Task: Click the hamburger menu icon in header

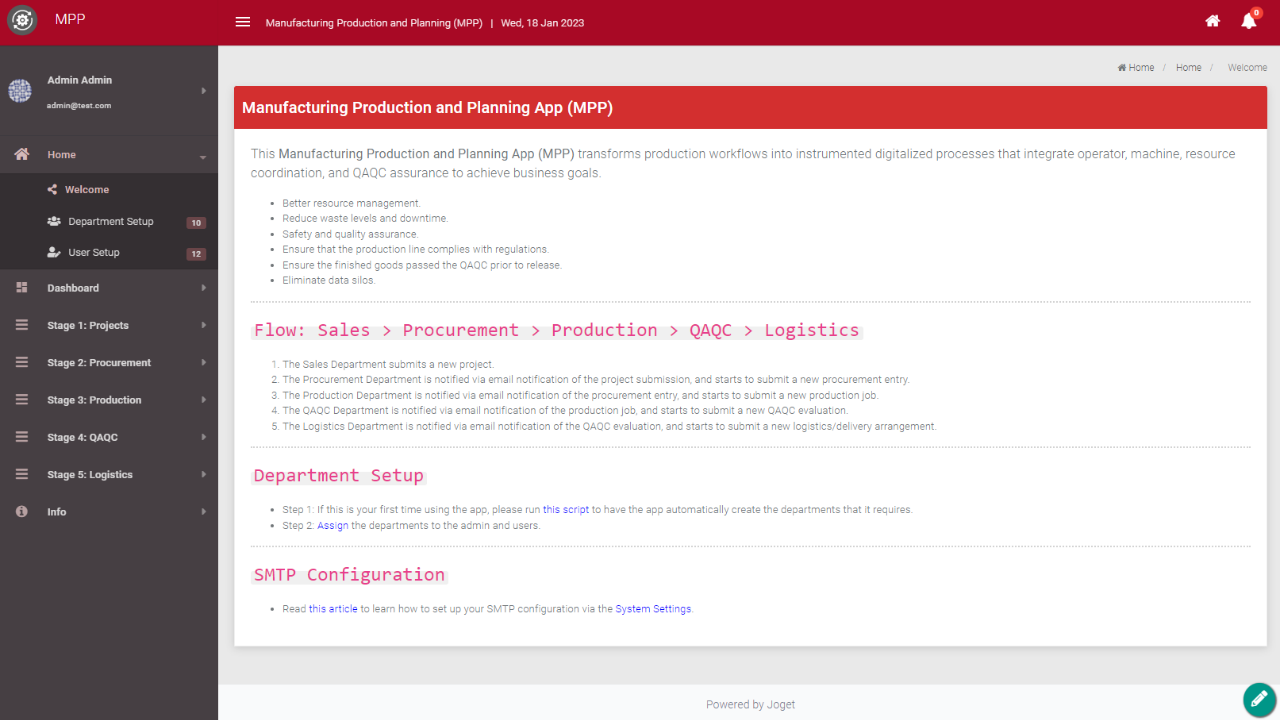Action: 242,22
